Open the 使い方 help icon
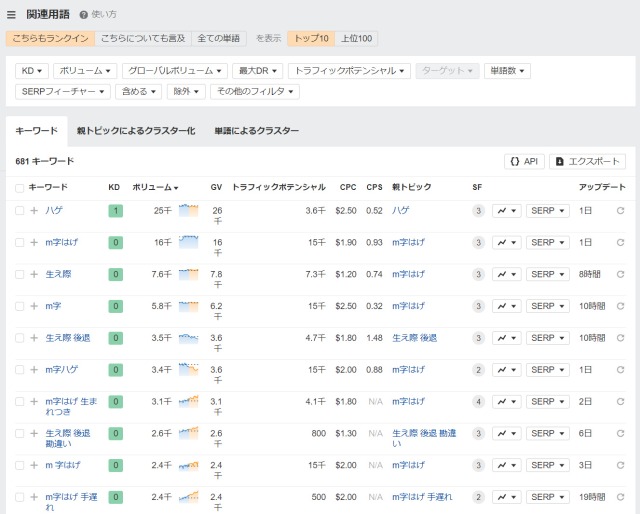This screenshot has width=640, height=514. [x=84, y=15]
